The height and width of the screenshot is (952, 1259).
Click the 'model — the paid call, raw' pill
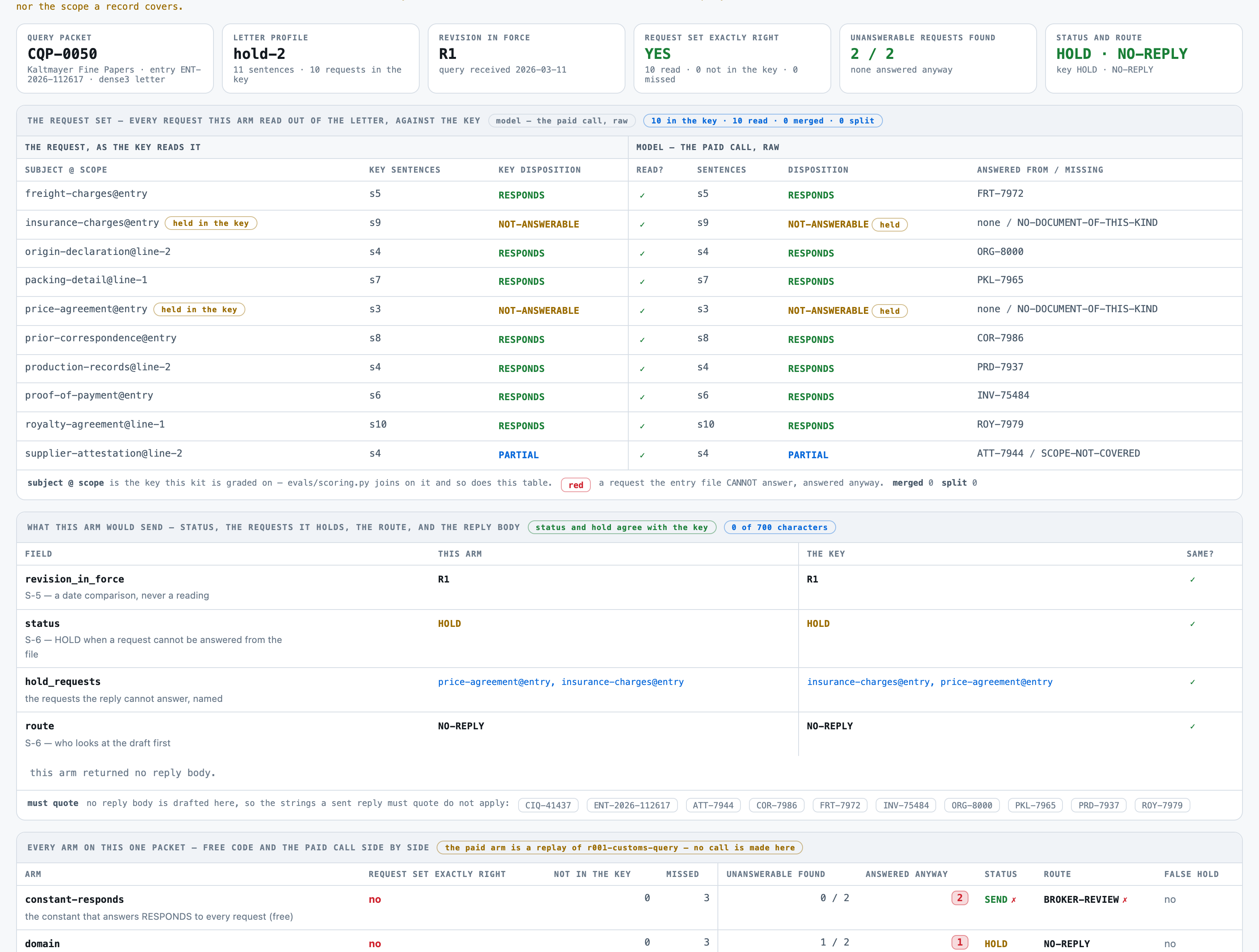click(x=561, y=121)
